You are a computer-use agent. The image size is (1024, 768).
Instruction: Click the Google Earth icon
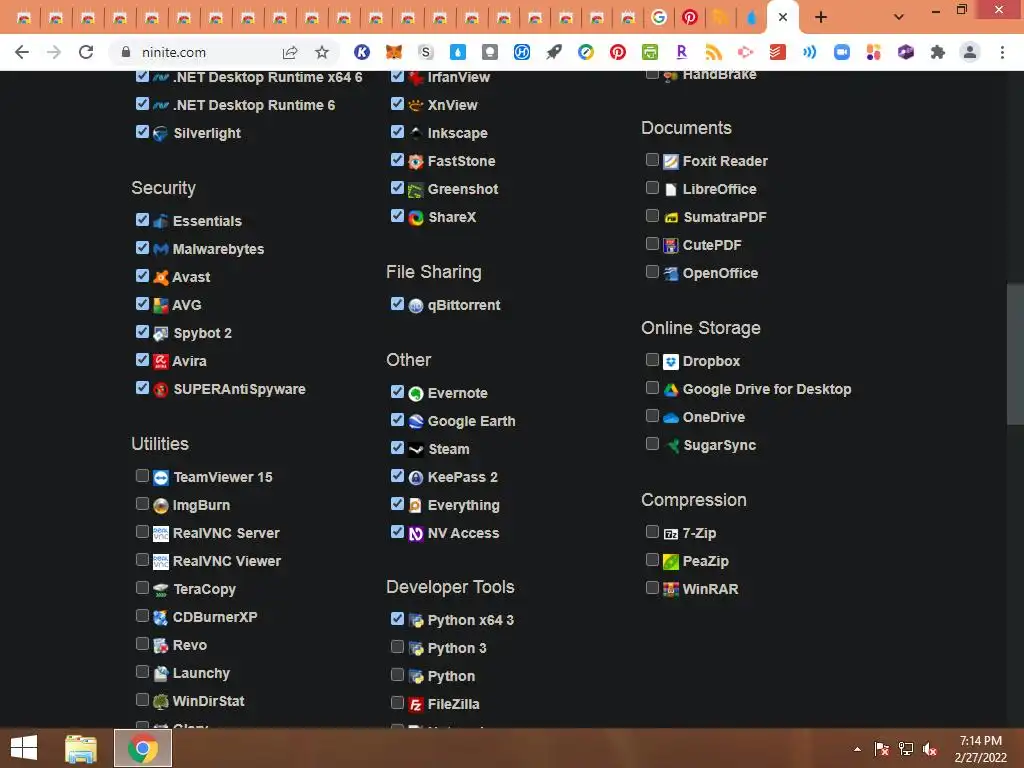click(416, 421)
